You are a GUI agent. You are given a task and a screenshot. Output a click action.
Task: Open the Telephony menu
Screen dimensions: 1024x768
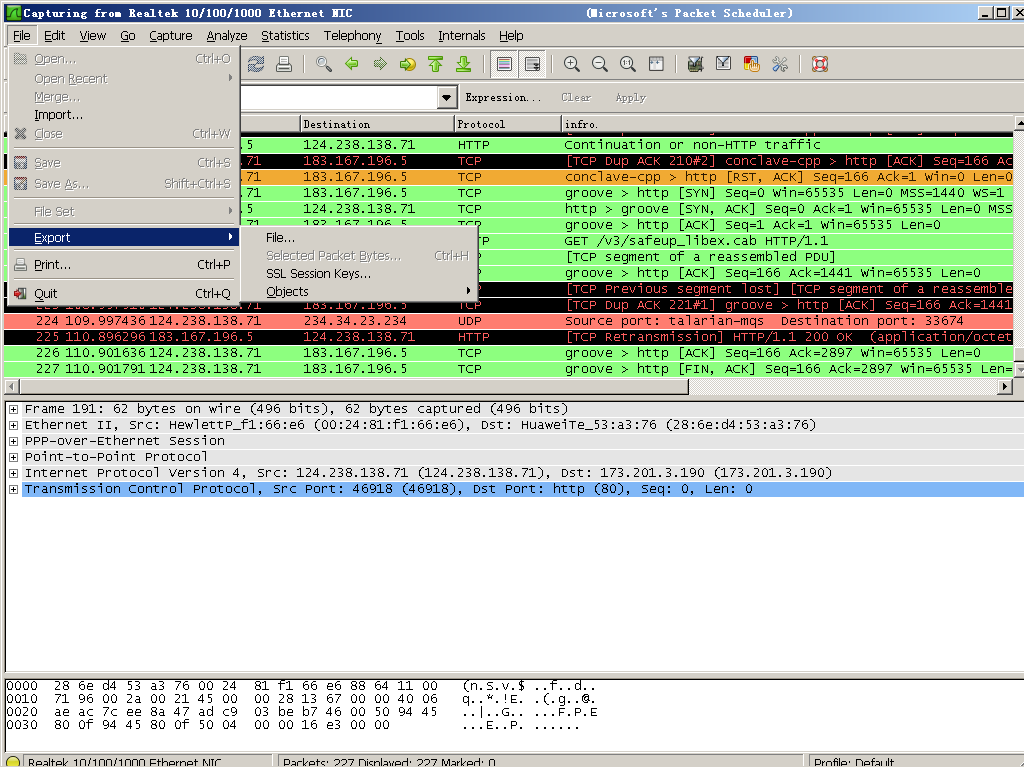click(x=353, y=36)
